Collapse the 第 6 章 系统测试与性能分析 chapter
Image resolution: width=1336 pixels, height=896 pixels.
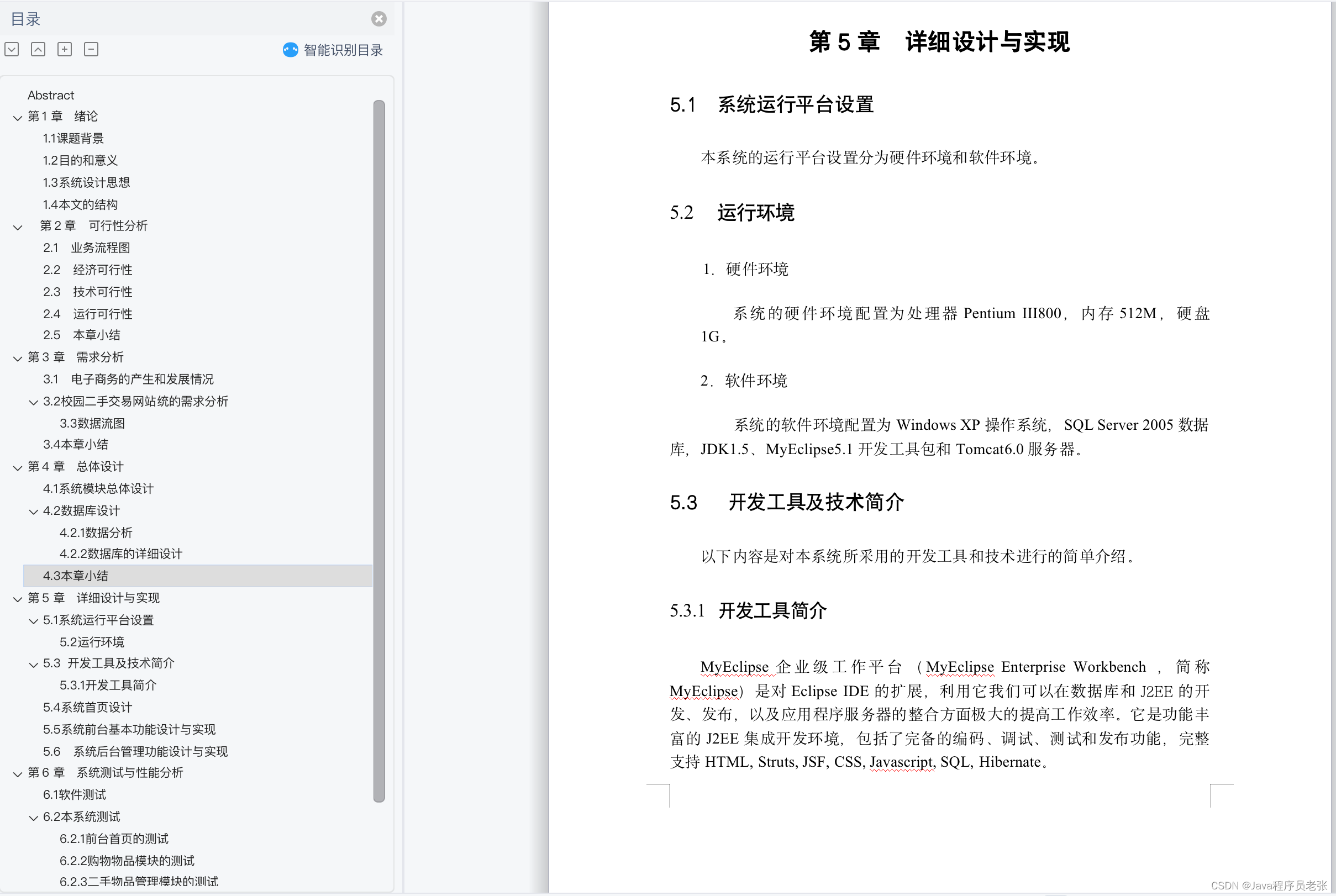point(18,774)
